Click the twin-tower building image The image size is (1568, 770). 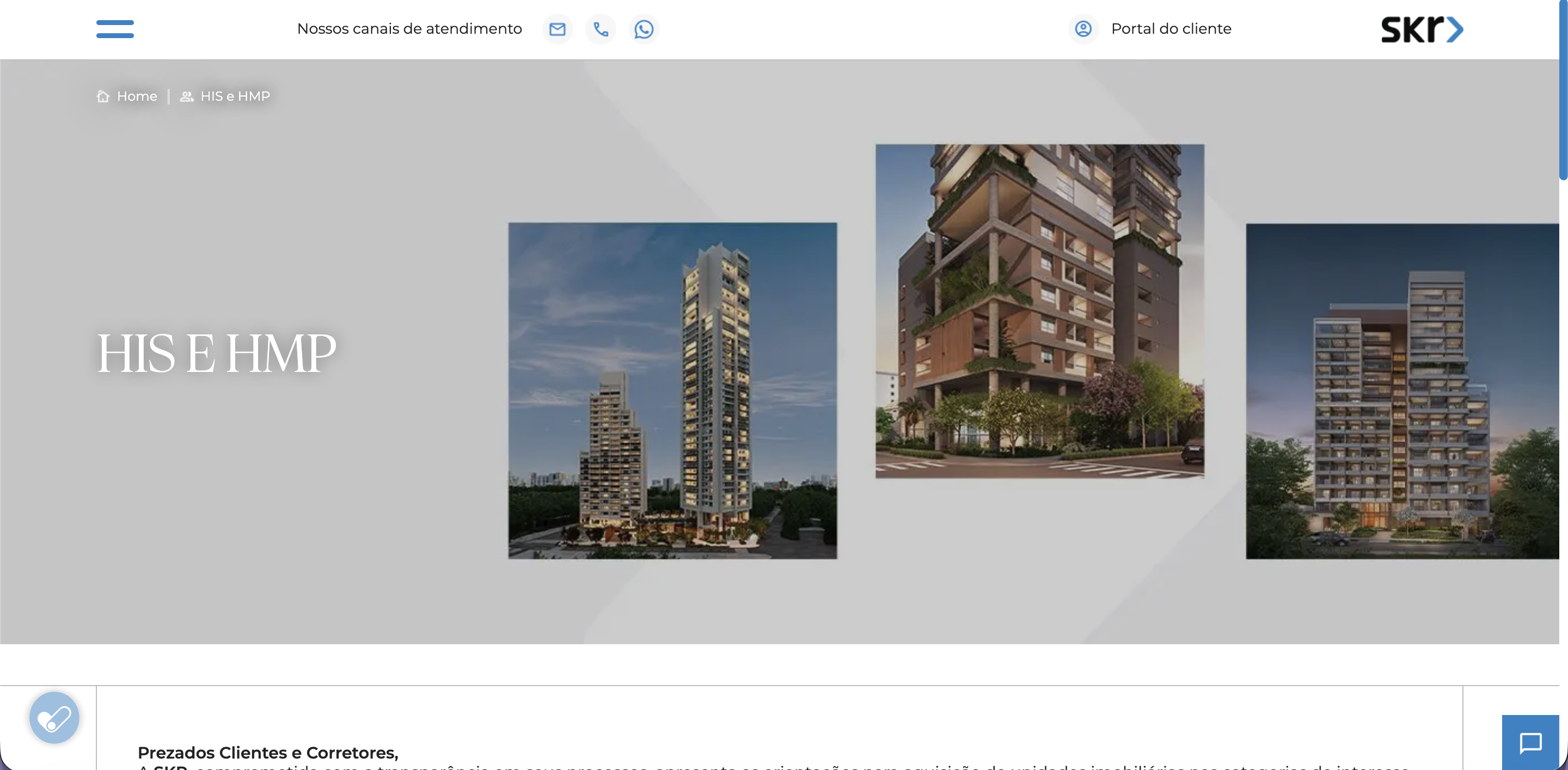[x=672, y=390]
